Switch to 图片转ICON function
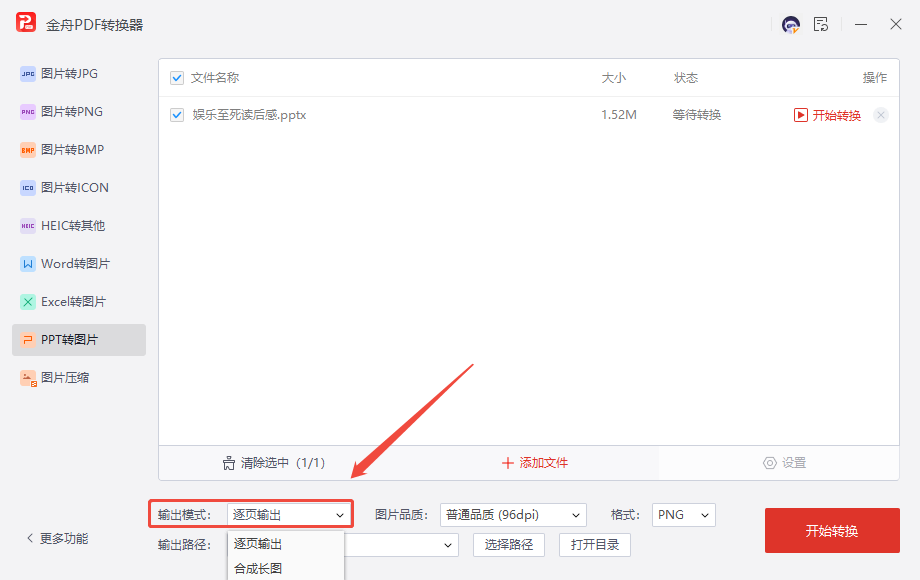The height and width of the screenshot is (580, 920). 79,188
